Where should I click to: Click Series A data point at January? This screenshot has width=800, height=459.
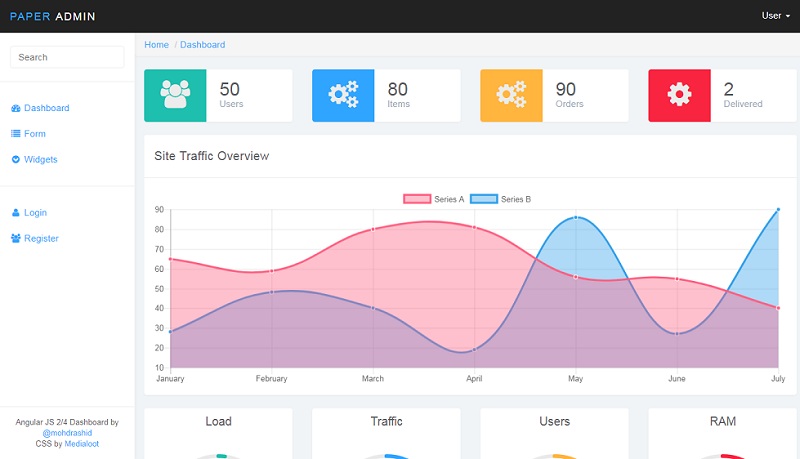coord(170,259)
